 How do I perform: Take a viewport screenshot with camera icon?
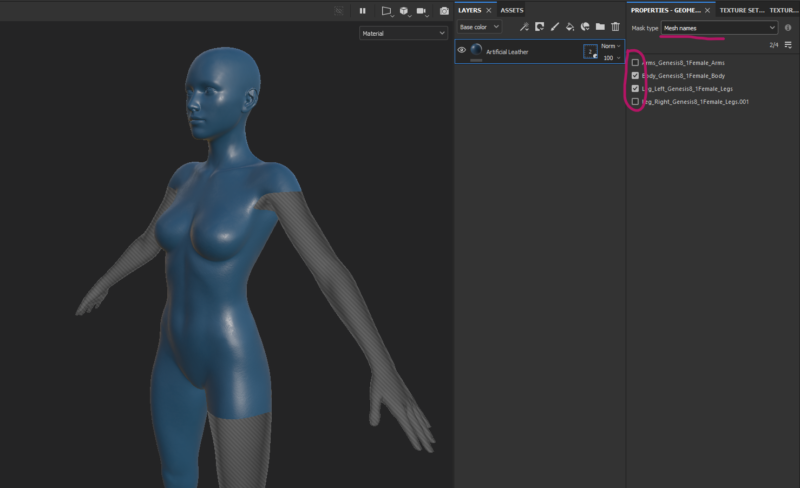tap(444, 11)
